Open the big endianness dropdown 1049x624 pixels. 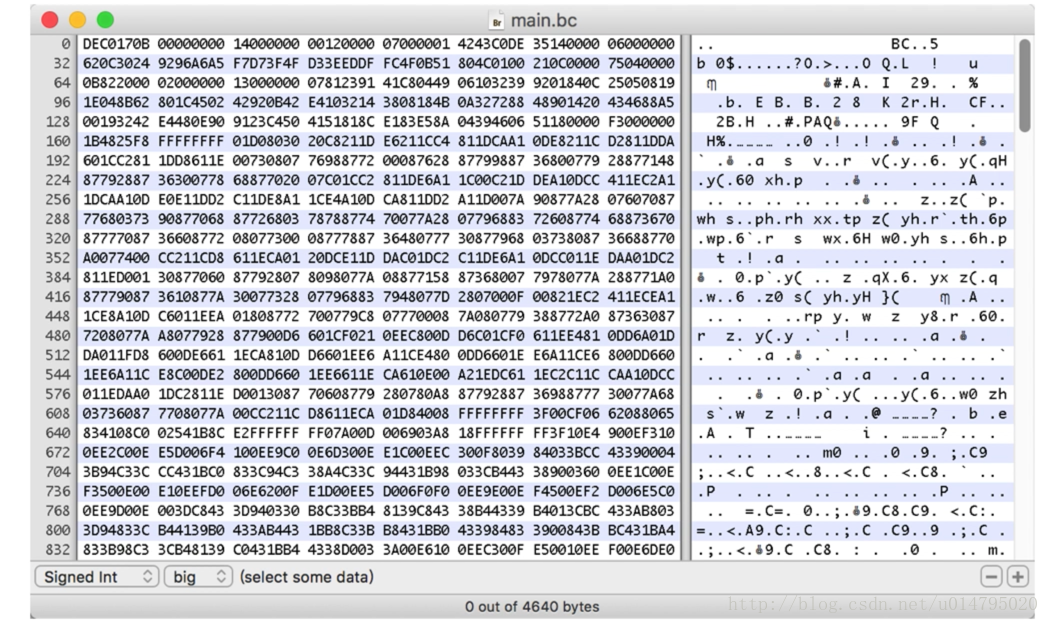tap(197, 577)
